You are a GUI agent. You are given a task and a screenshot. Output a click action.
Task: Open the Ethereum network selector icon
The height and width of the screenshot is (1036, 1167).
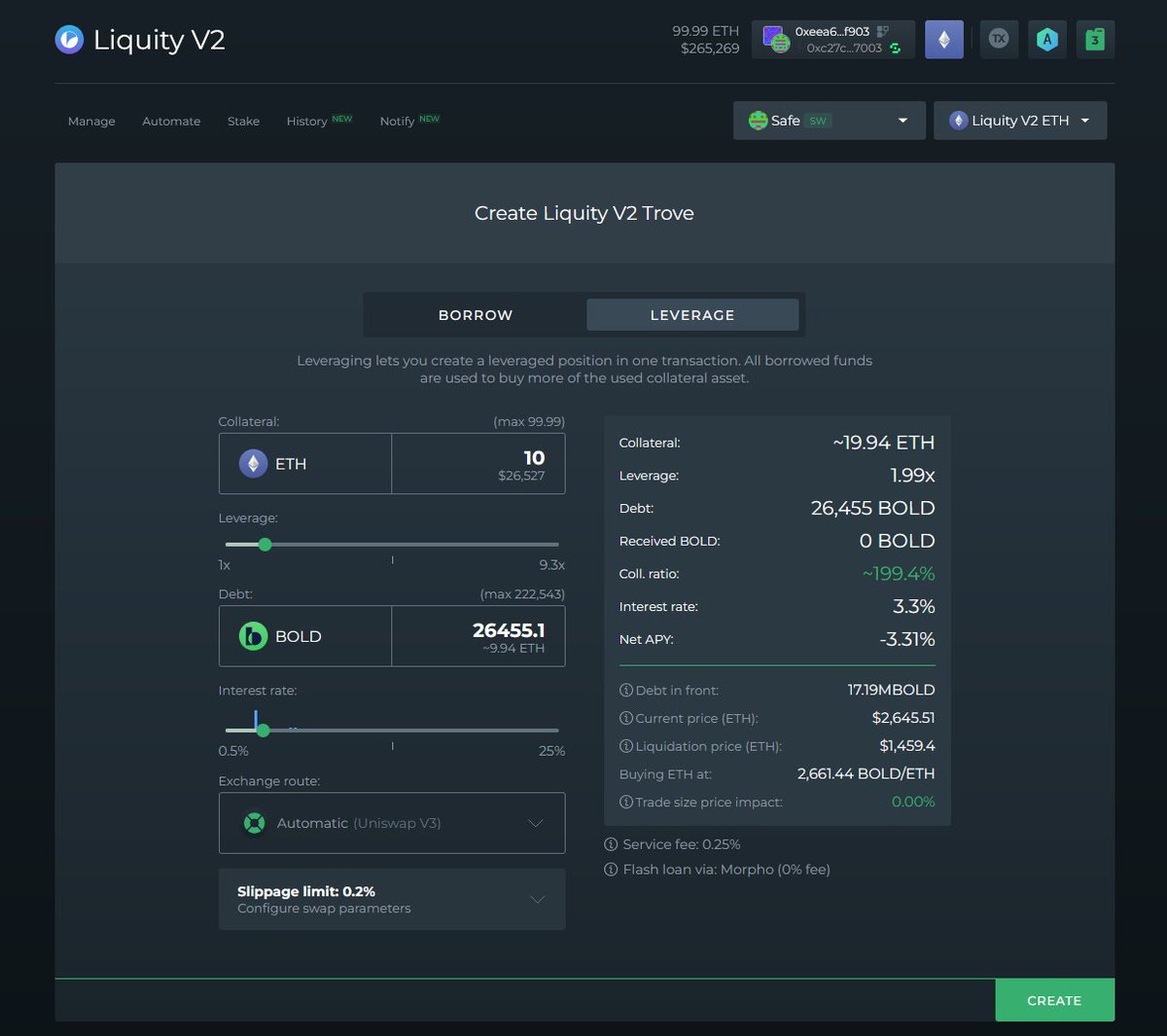click(x=943, y=40)
